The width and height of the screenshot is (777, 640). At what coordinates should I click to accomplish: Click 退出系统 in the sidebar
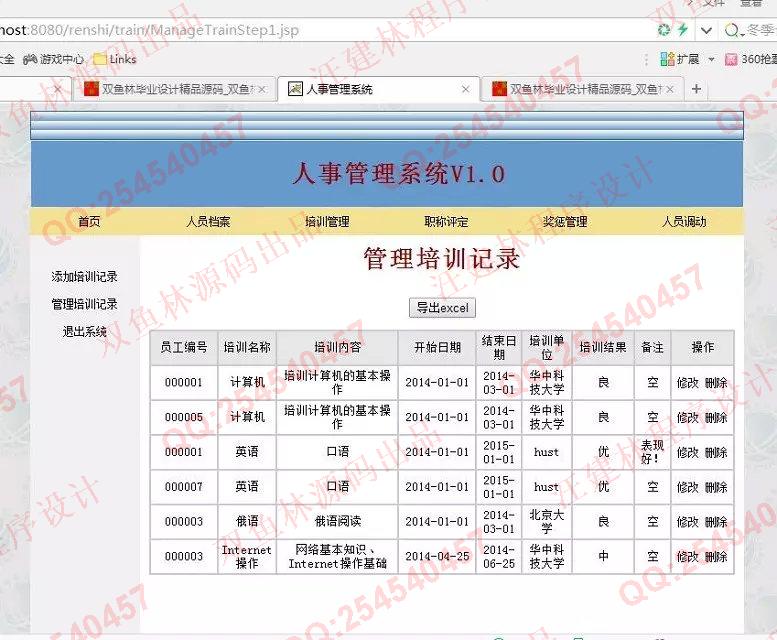coord(84,331)
